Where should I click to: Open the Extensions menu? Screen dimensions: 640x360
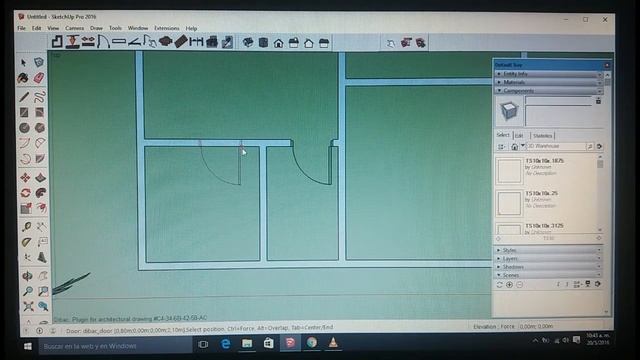pyautogui.click(x=167, y=28)
